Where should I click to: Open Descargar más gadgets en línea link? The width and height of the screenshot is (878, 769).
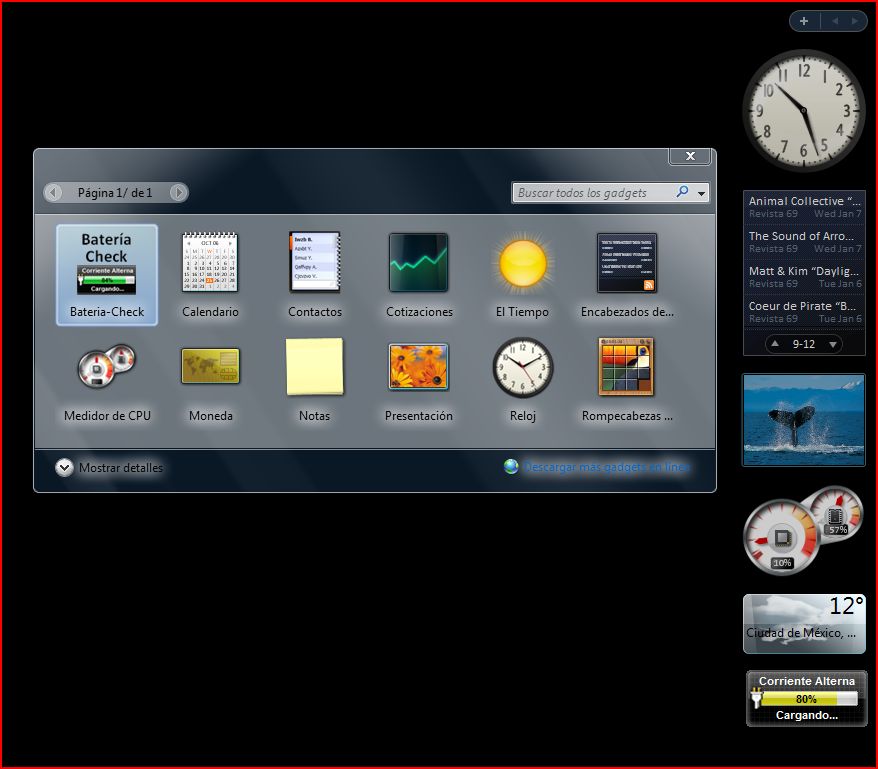pos(606,467)
